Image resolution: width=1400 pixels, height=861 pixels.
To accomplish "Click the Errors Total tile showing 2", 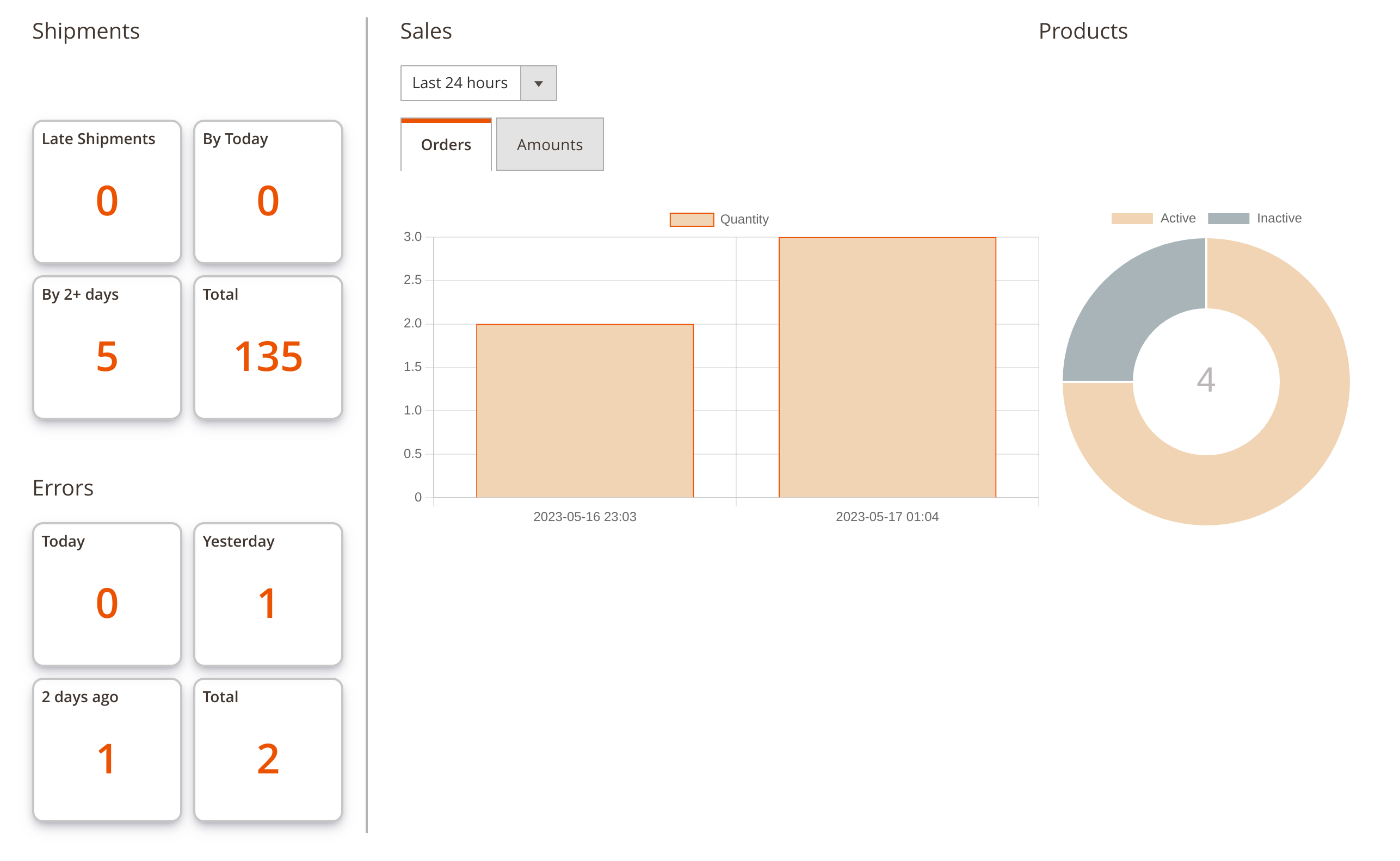I will (x=268, y=749).
